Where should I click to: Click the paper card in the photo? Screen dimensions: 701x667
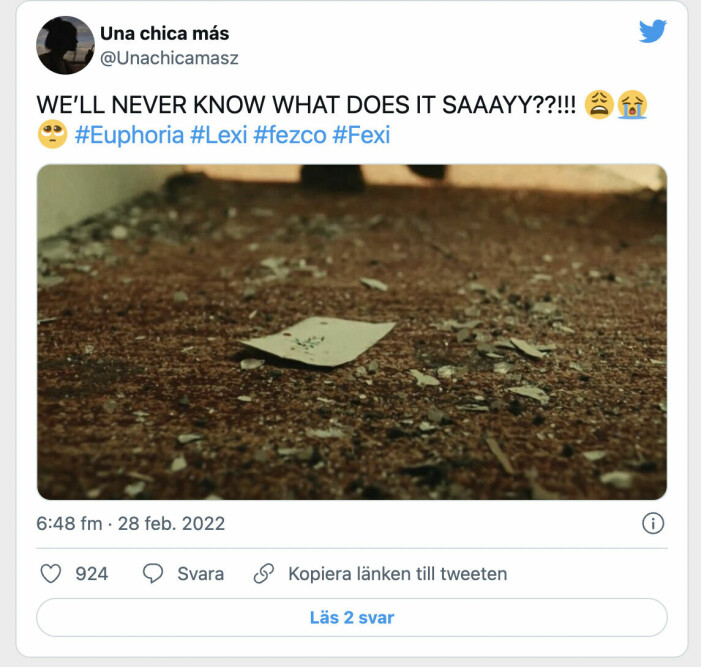coord(319,341)
